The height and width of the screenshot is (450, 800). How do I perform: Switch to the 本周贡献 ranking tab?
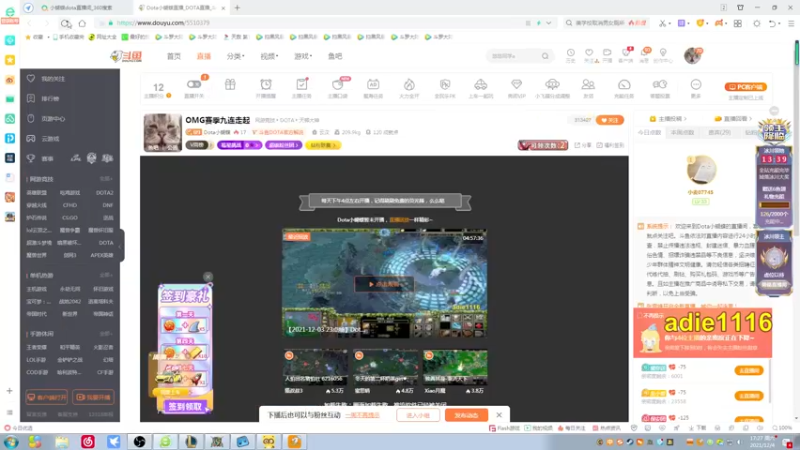682,132
